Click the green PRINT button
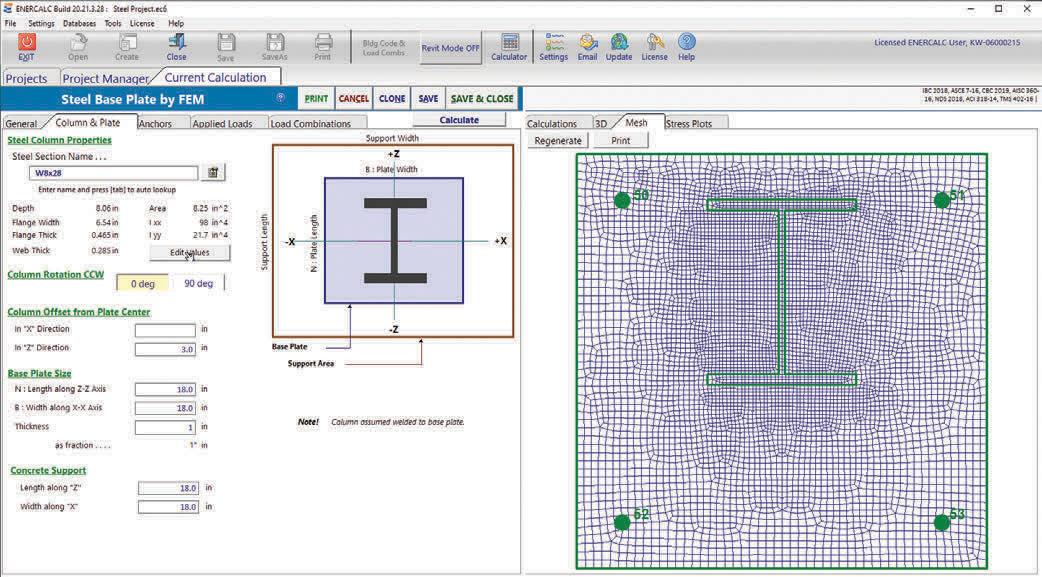This screenshot has height=577, width=1042. click(316, 98)
